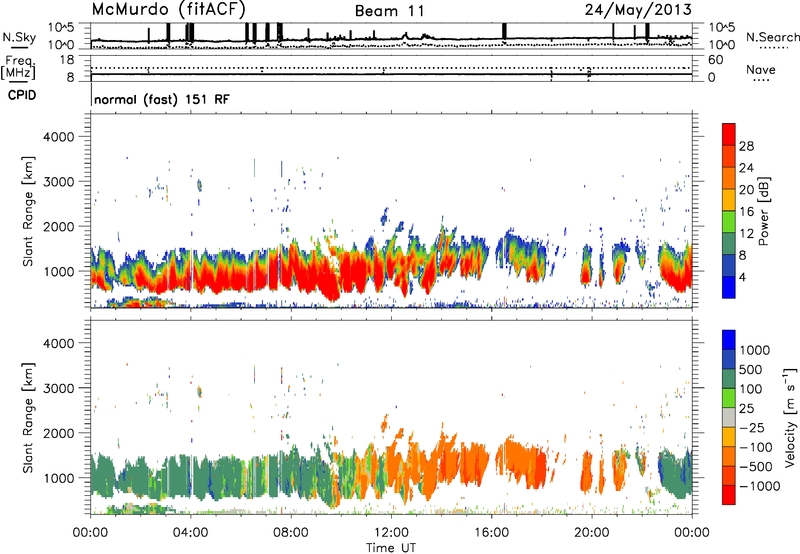
Task: Select the 'normal (fast) 151 RF' text
Action: (162, 99)
